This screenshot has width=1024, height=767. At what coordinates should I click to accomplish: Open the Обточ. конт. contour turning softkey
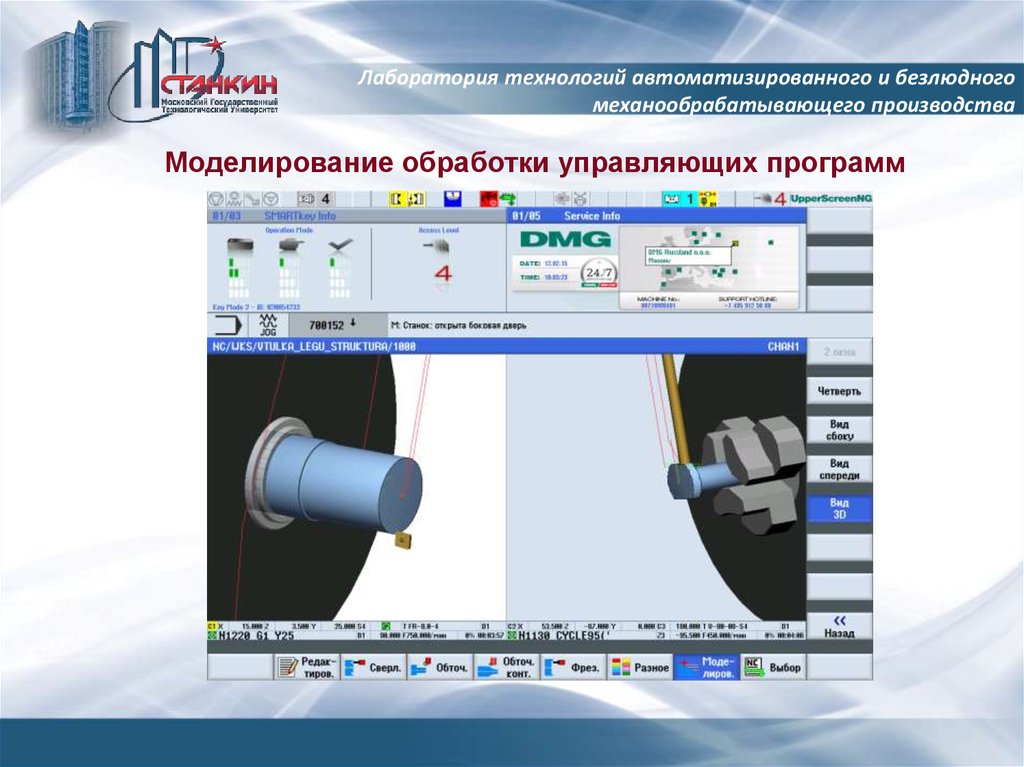(507, 667)
